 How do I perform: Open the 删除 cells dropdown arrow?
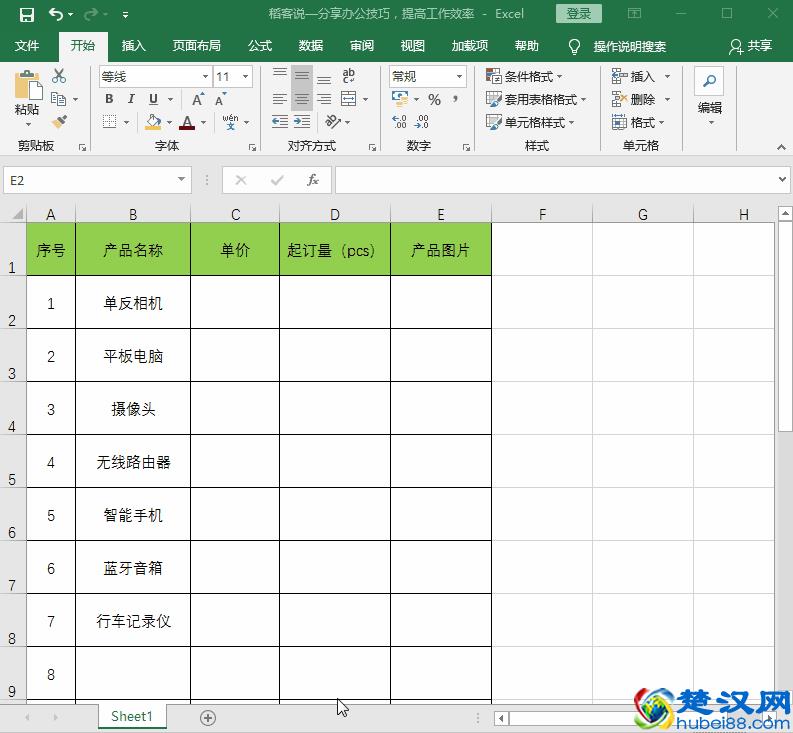[x=667, y=99]
